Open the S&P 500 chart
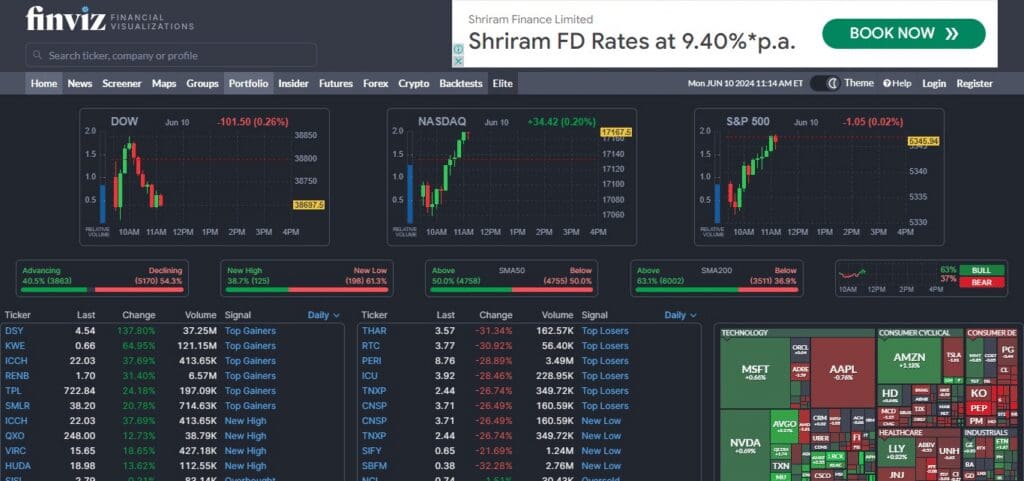Image resolution: width=1024 pixels, height=481 pixels. (819, 177)
